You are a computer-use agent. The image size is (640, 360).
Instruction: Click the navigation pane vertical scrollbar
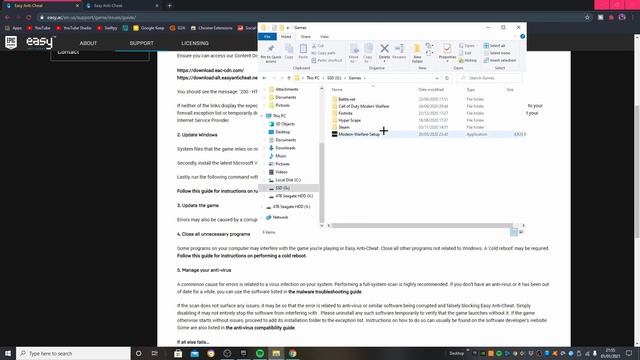(322, 183)
